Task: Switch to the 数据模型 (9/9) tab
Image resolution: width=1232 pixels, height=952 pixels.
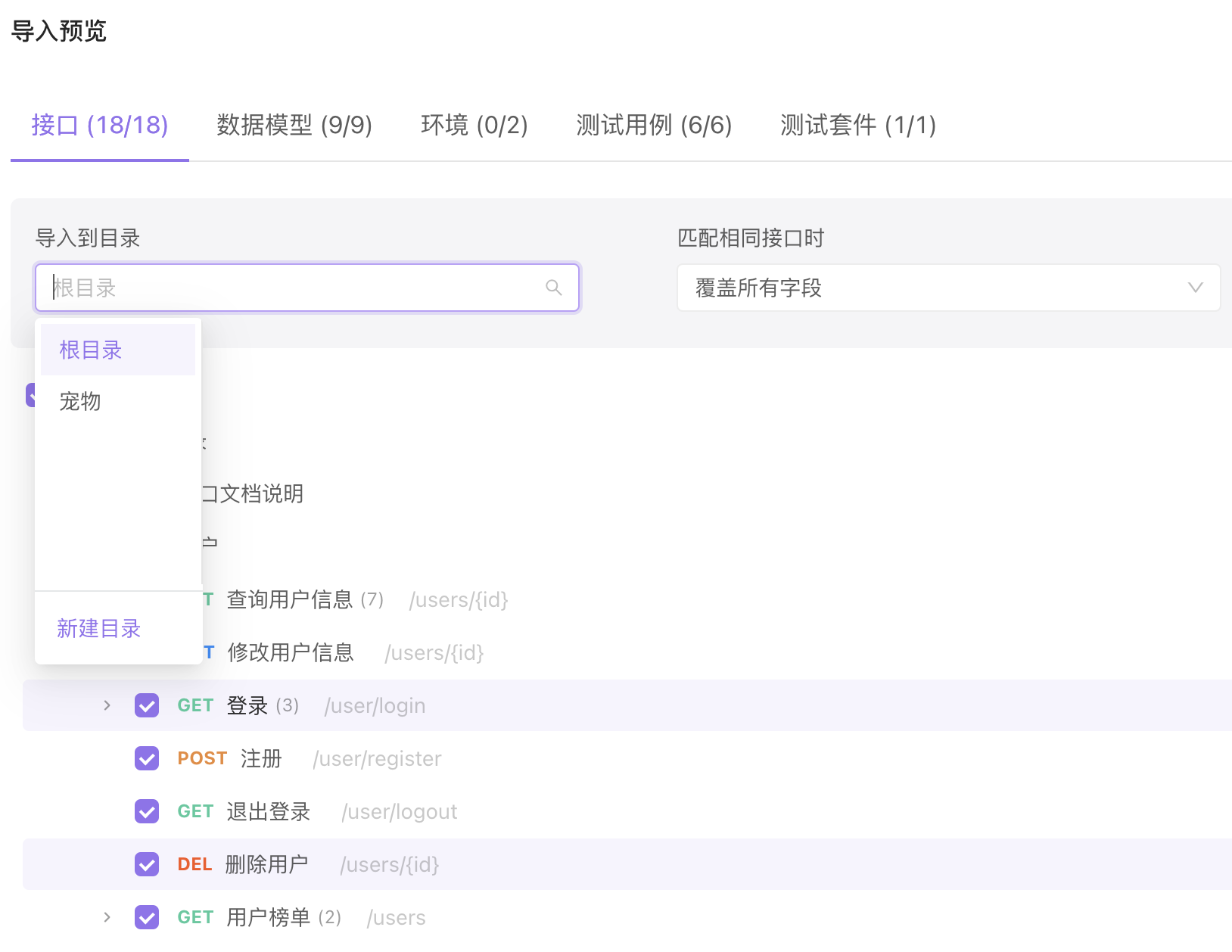Action: [294, 125]
